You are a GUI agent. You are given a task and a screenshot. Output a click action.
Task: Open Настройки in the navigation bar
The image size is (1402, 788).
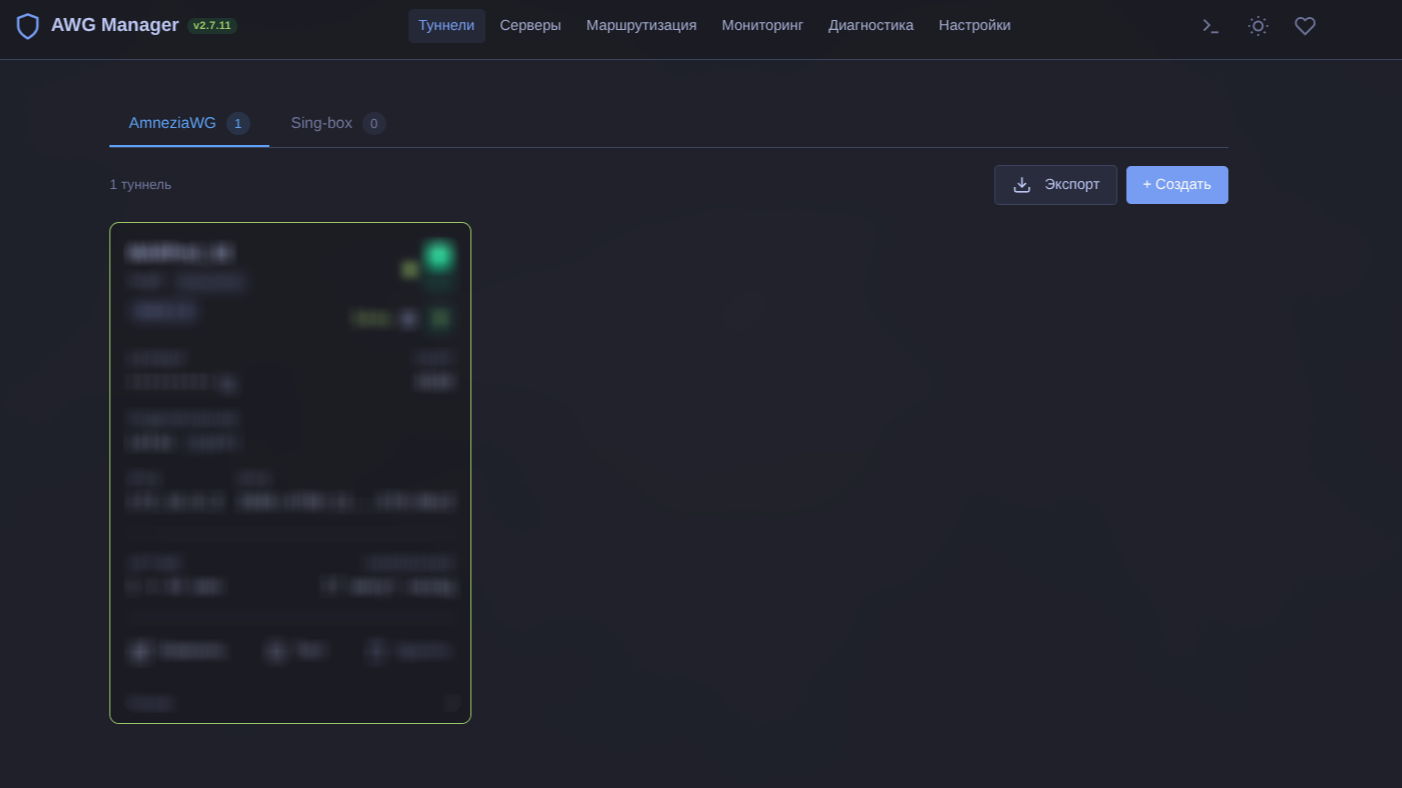click(974, 26)
